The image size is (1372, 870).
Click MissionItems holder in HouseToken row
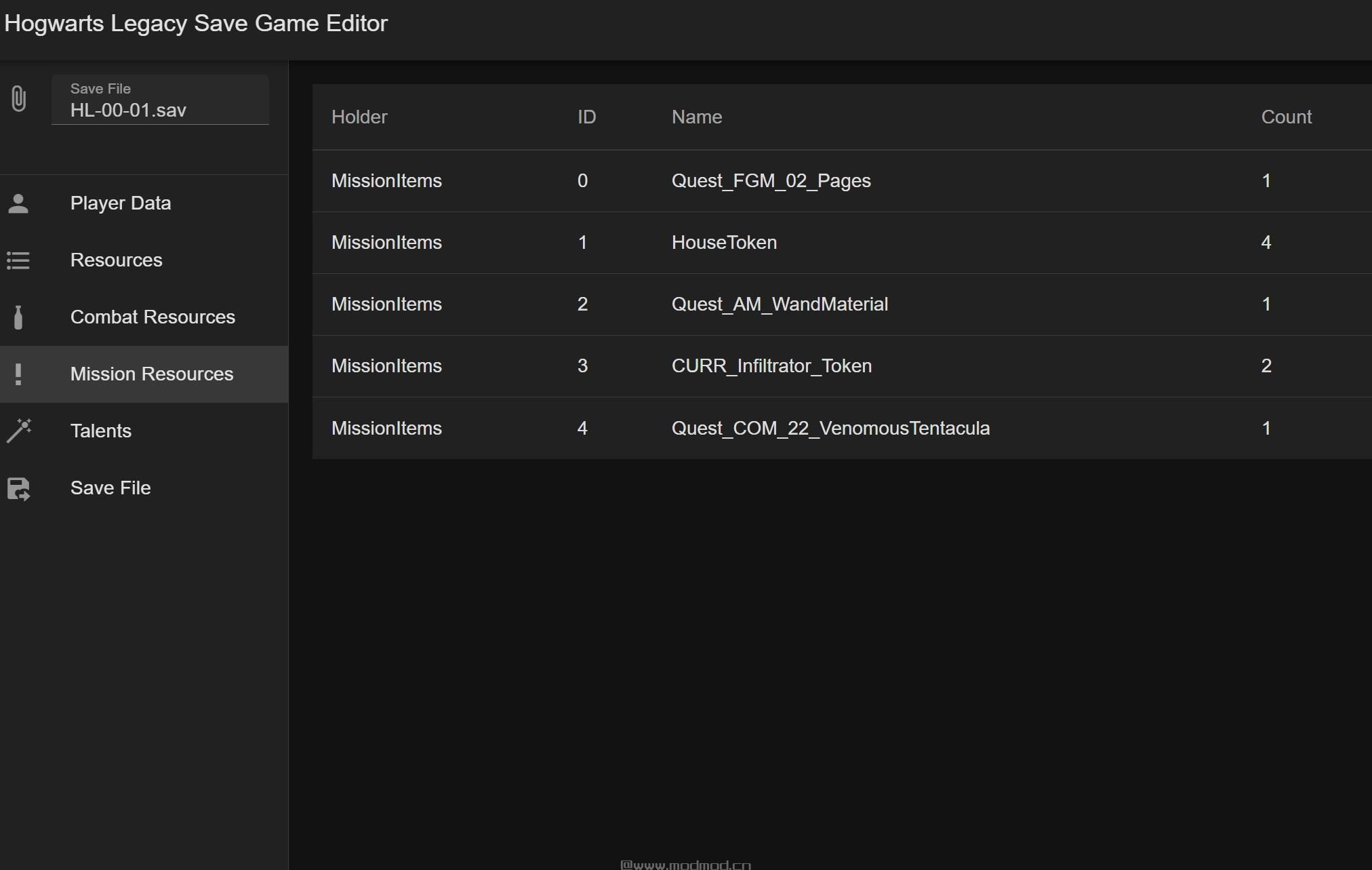pyautogui.click(x=386, y=243)
